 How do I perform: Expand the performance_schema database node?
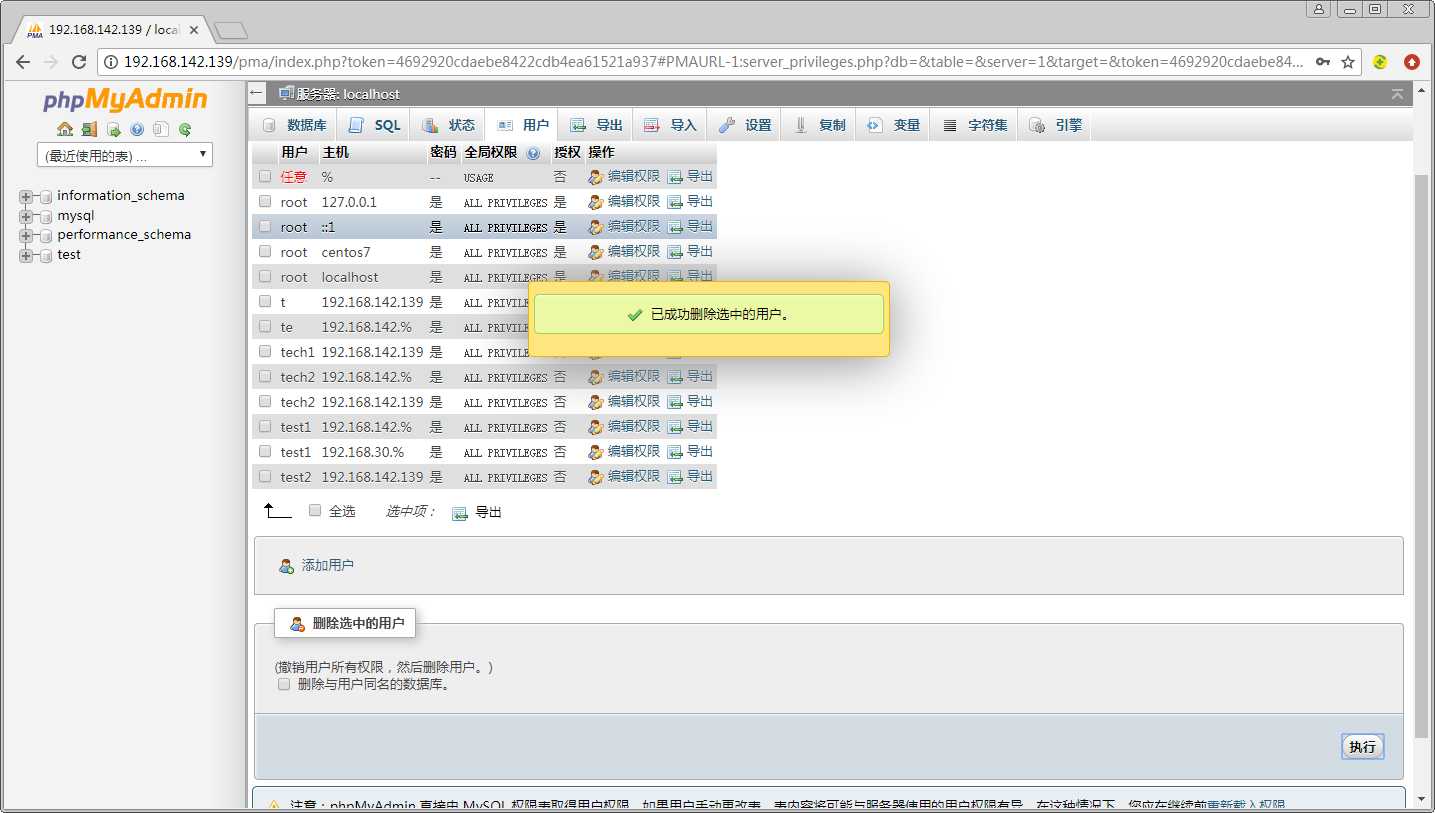(26, 236)
